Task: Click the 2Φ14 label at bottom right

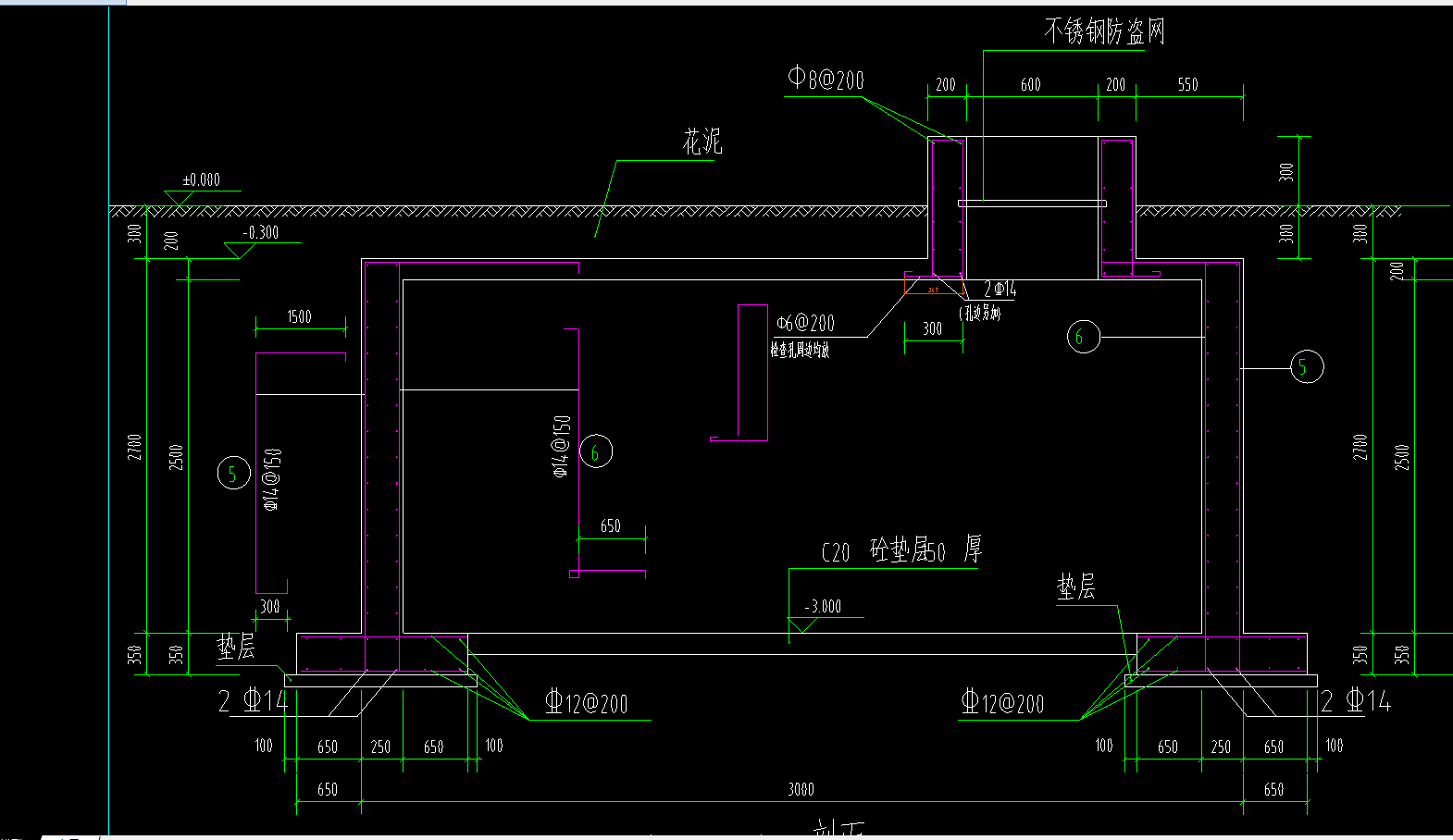Action: click(1356, 701)
